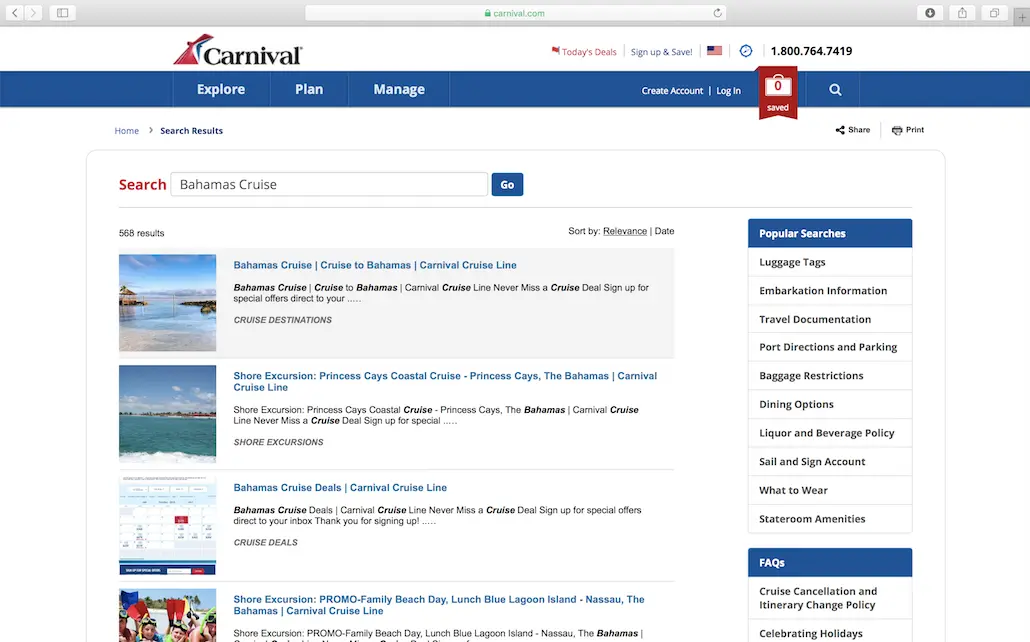Click Log In link
The height and width of the screenshot is (642, 1030).
[728, 91]
